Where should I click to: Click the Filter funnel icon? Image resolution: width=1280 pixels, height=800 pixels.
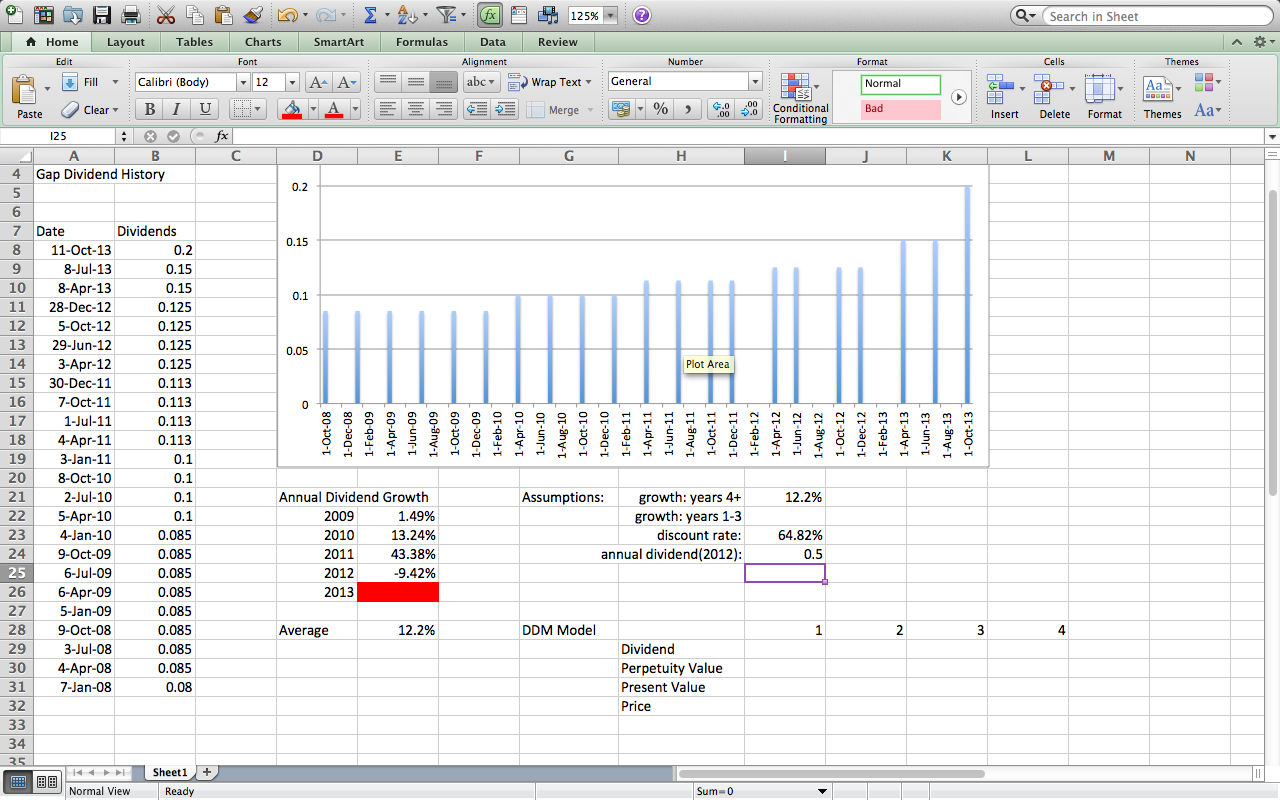point(447,15)
